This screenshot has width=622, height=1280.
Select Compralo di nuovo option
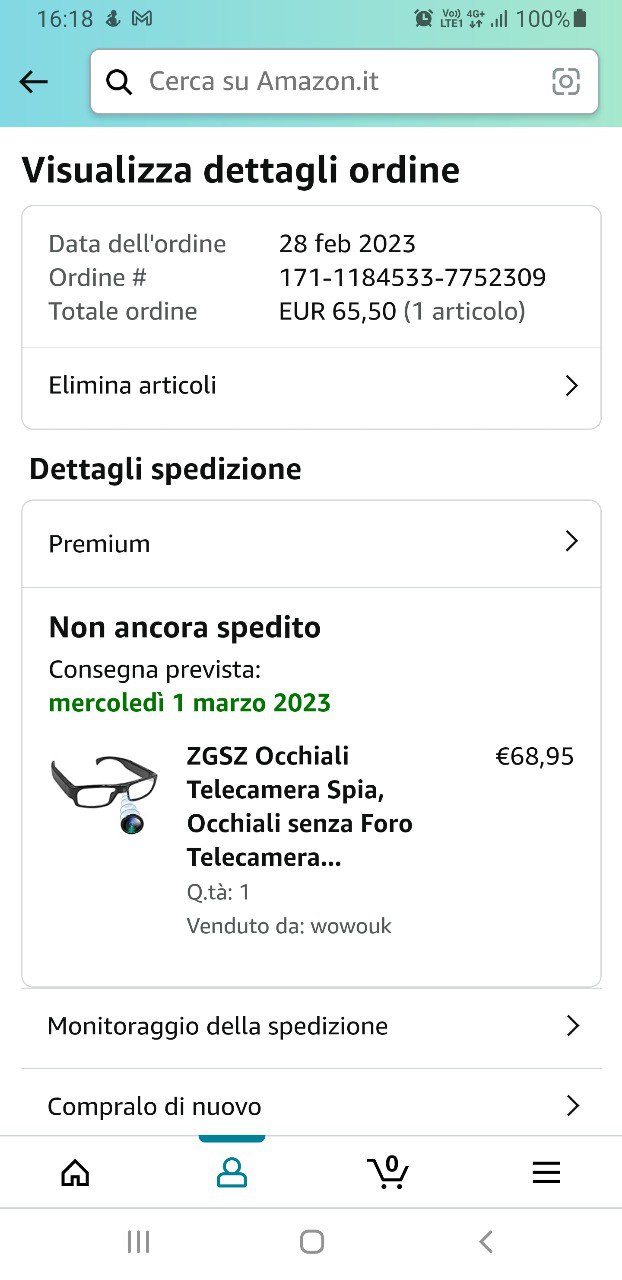click(155, 1107)
